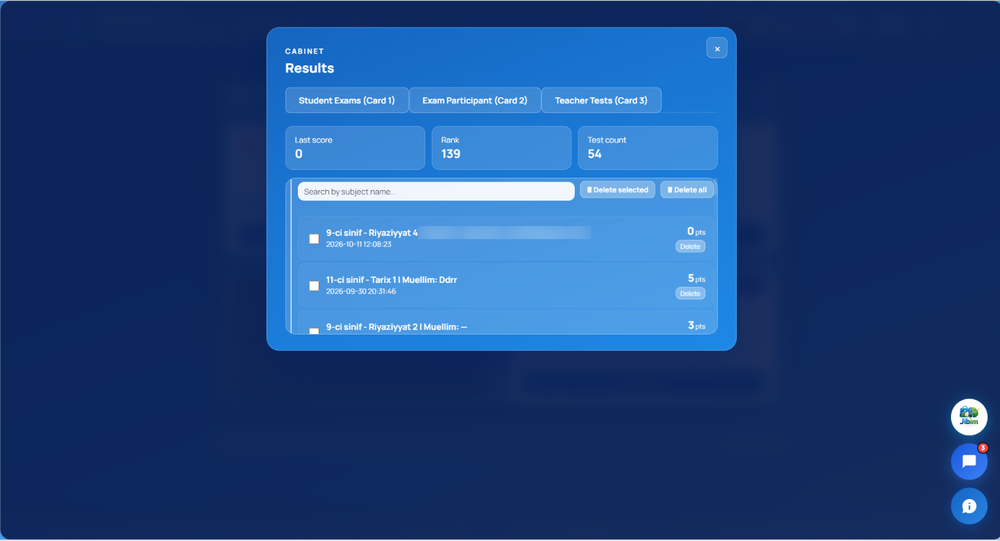Click the '5 pts' score value

(x=696, y=278)
